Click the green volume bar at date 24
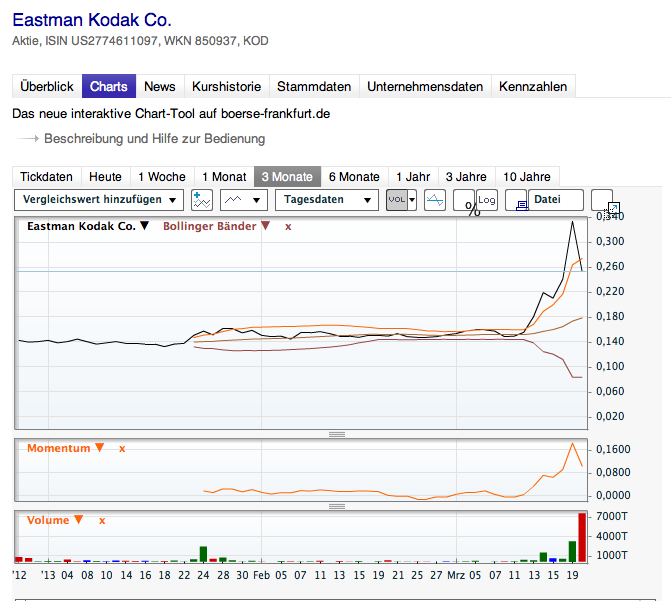 pos(203,554)
